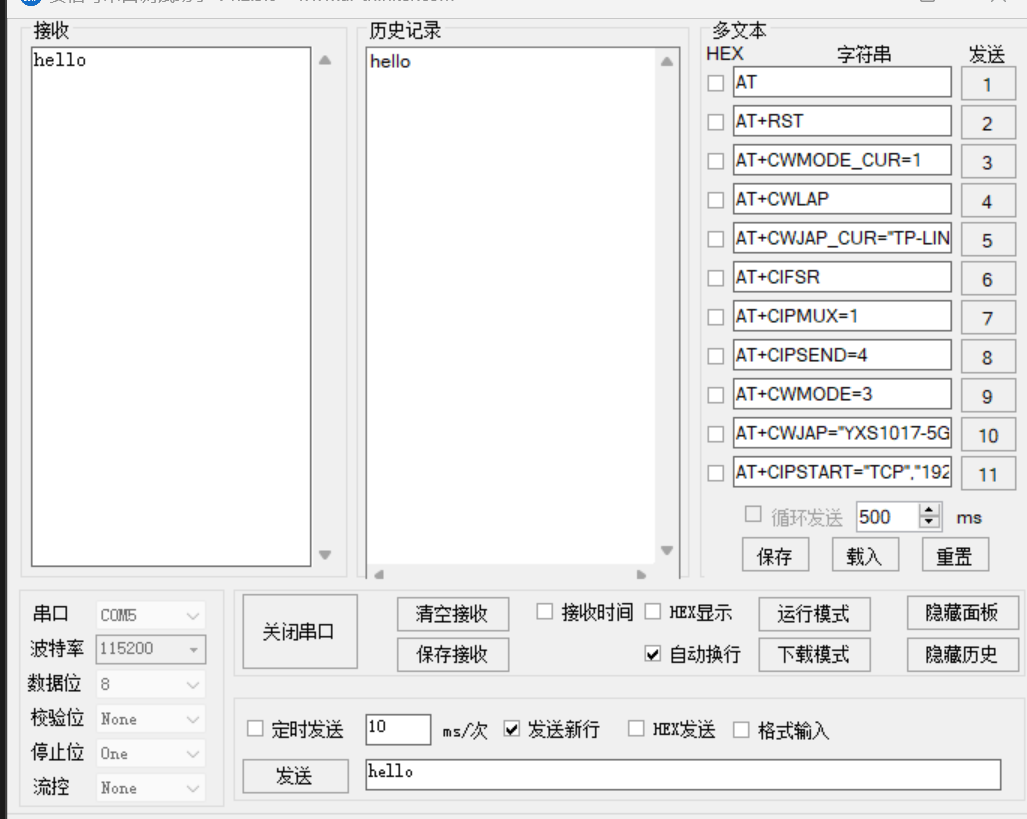Click the 10 ms/次 timer field
The width and height of the screenshot is (1027, 819).
pyautogui.click(x=398, y=729)
